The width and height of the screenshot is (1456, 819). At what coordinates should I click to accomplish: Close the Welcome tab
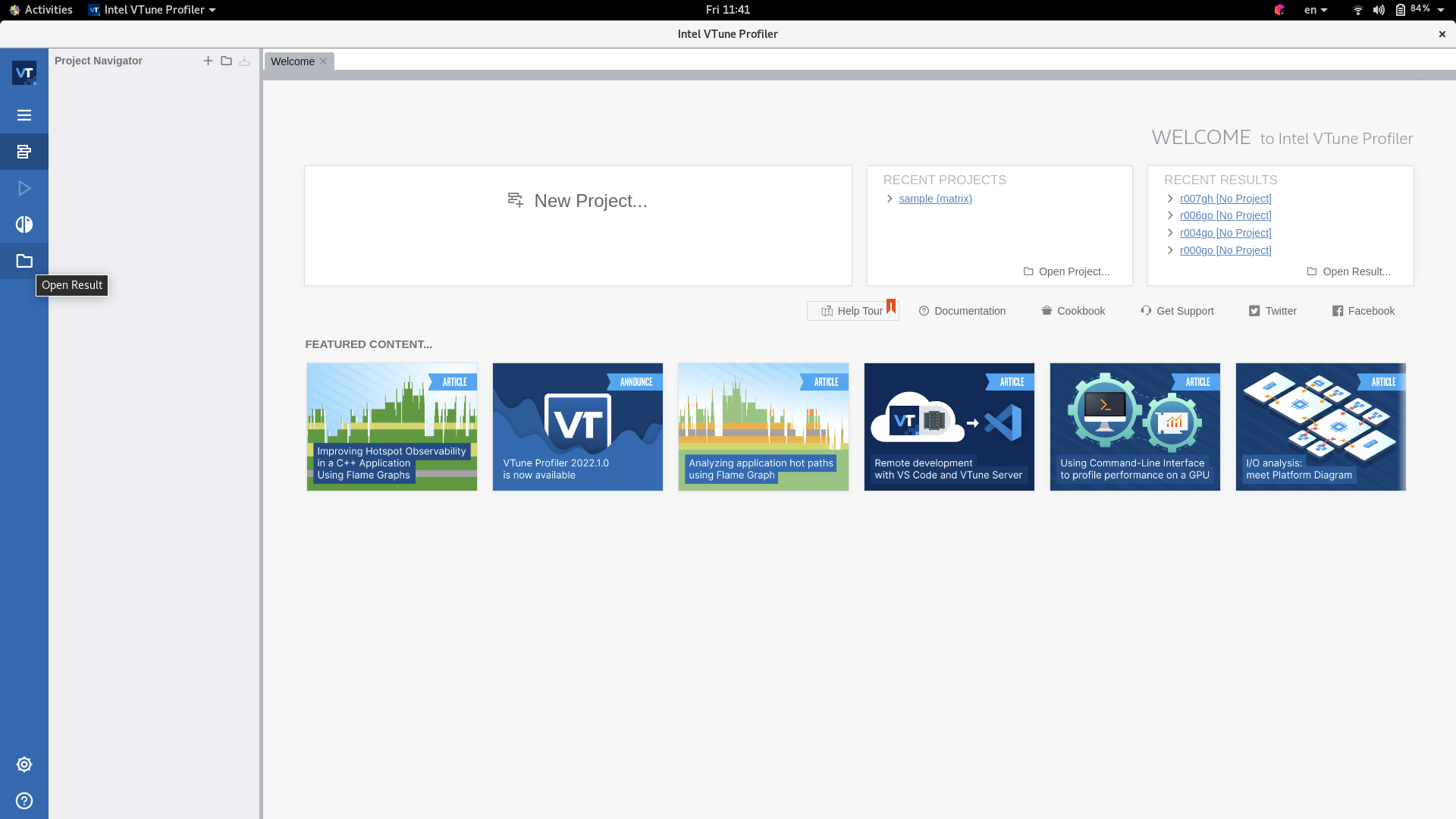click(323, 61)
